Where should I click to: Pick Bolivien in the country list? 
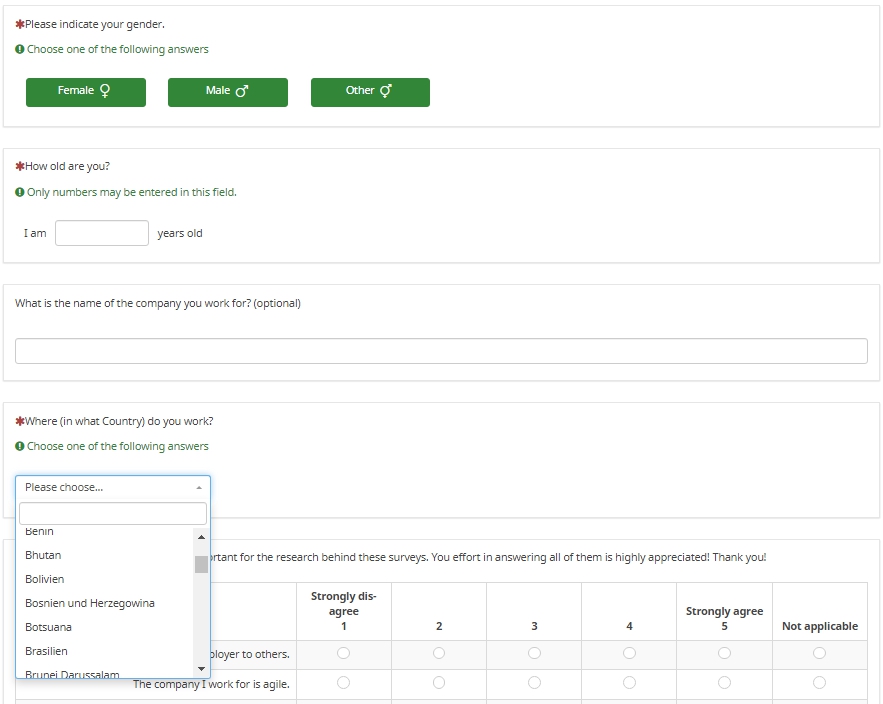[x=45, y=579]
